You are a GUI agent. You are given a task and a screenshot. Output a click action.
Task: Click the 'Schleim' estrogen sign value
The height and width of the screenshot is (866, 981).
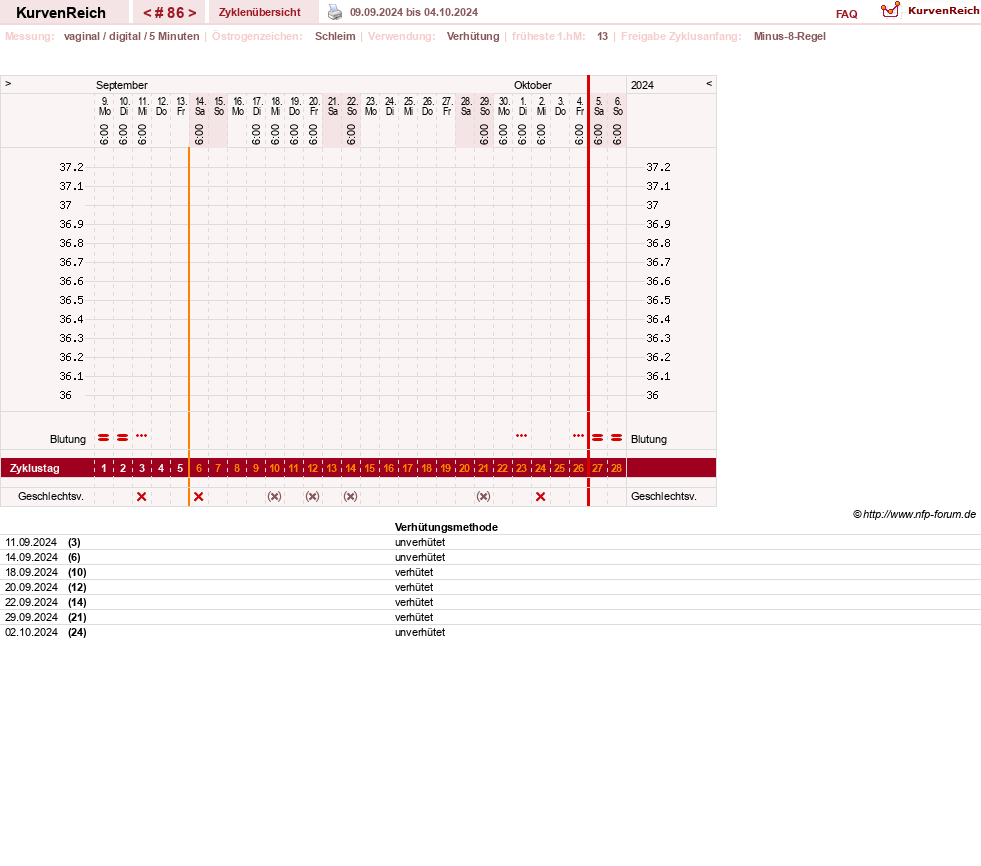(x=335, y=36)
